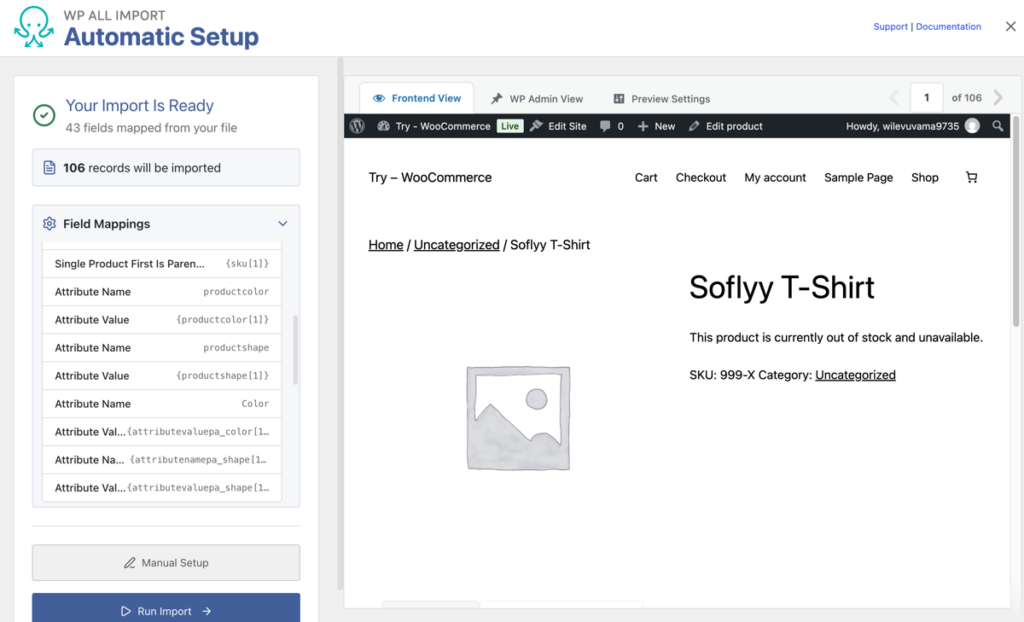Click the WP All Import octopus logo
The height and width of the screenshot is (622, 1024).
pos(34,27)
